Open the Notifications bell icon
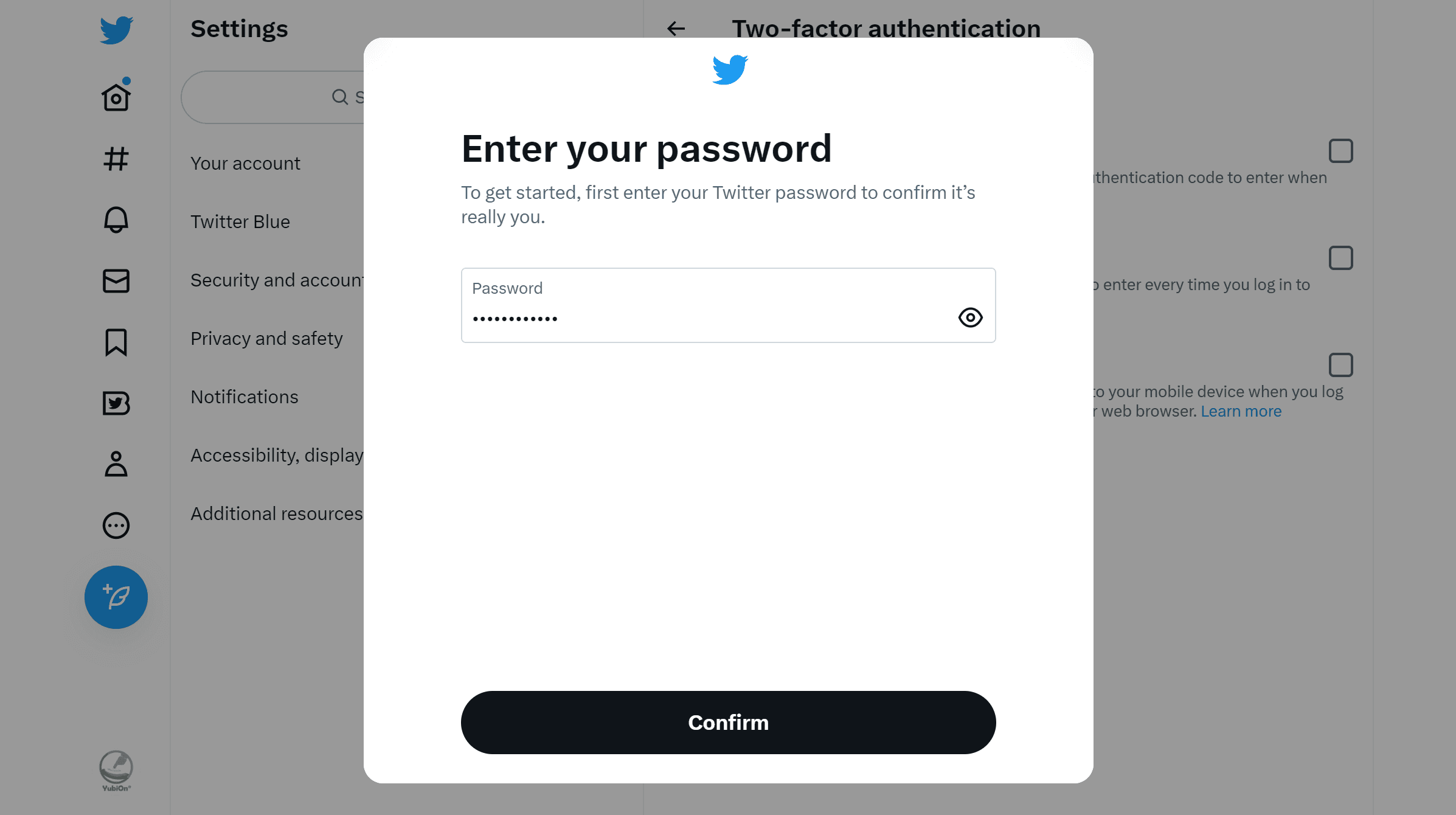 click(116, 220)
